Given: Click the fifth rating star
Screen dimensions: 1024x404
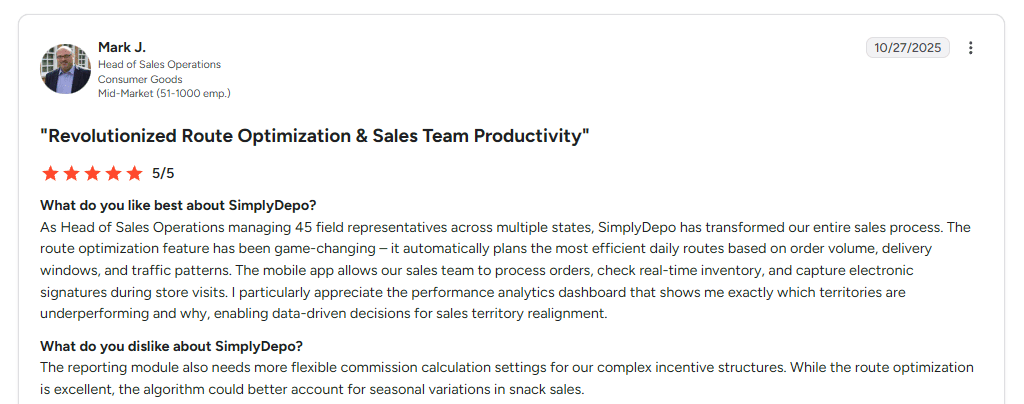Looking at the screenshot, I should (x=135, y=174).
